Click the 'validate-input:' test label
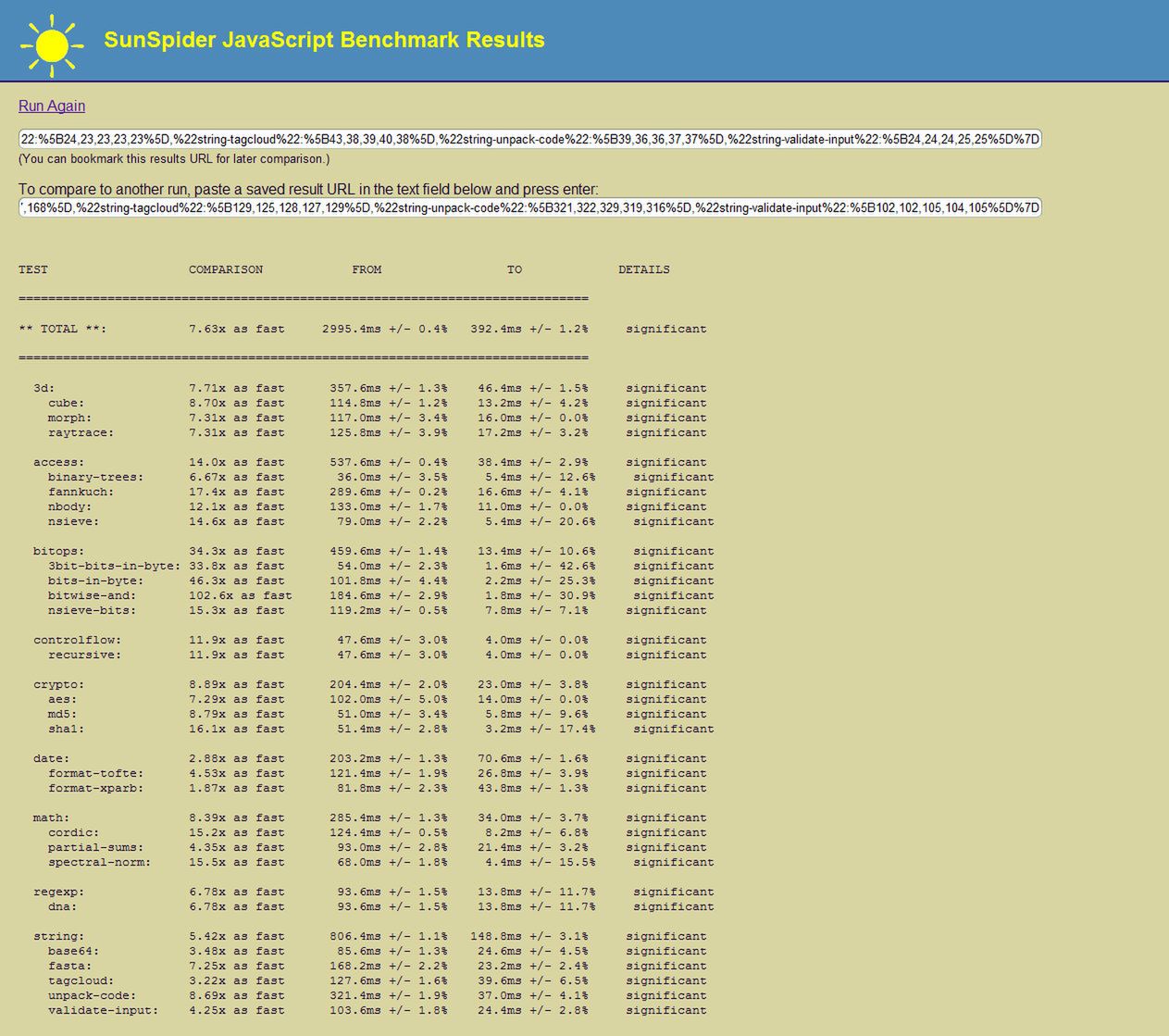1169x1036 pixels. tap(104, 1011)
